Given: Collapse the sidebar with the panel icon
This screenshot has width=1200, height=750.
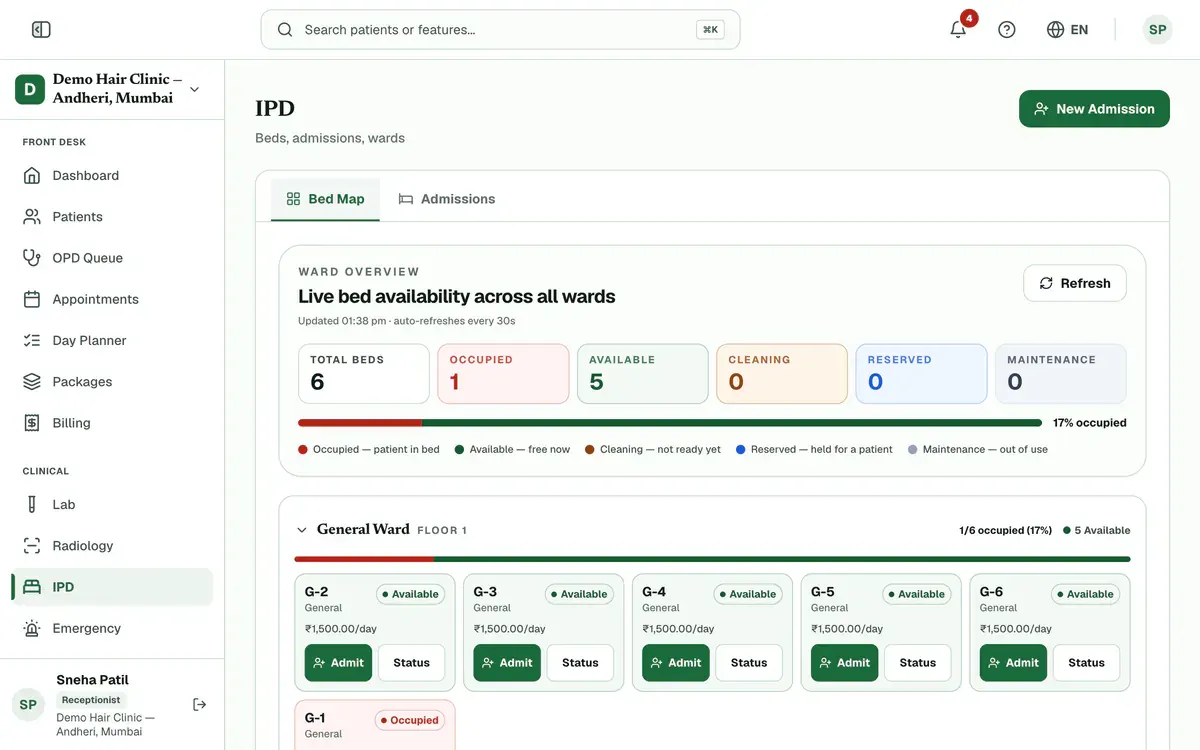Looking at the screenshot, I should pos(41,30).
